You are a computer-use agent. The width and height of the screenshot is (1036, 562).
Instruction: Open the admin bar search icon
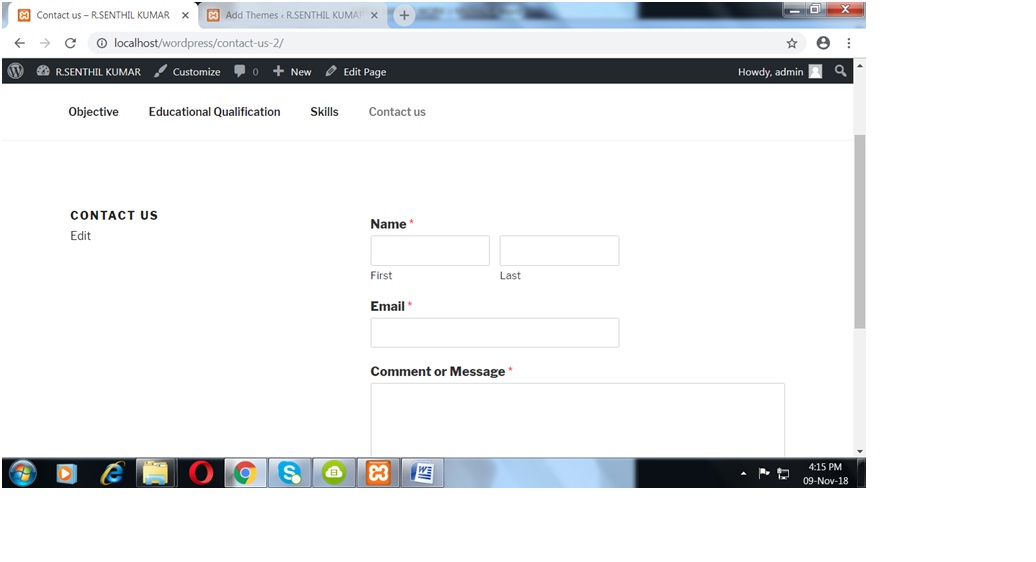click(840, 71)
